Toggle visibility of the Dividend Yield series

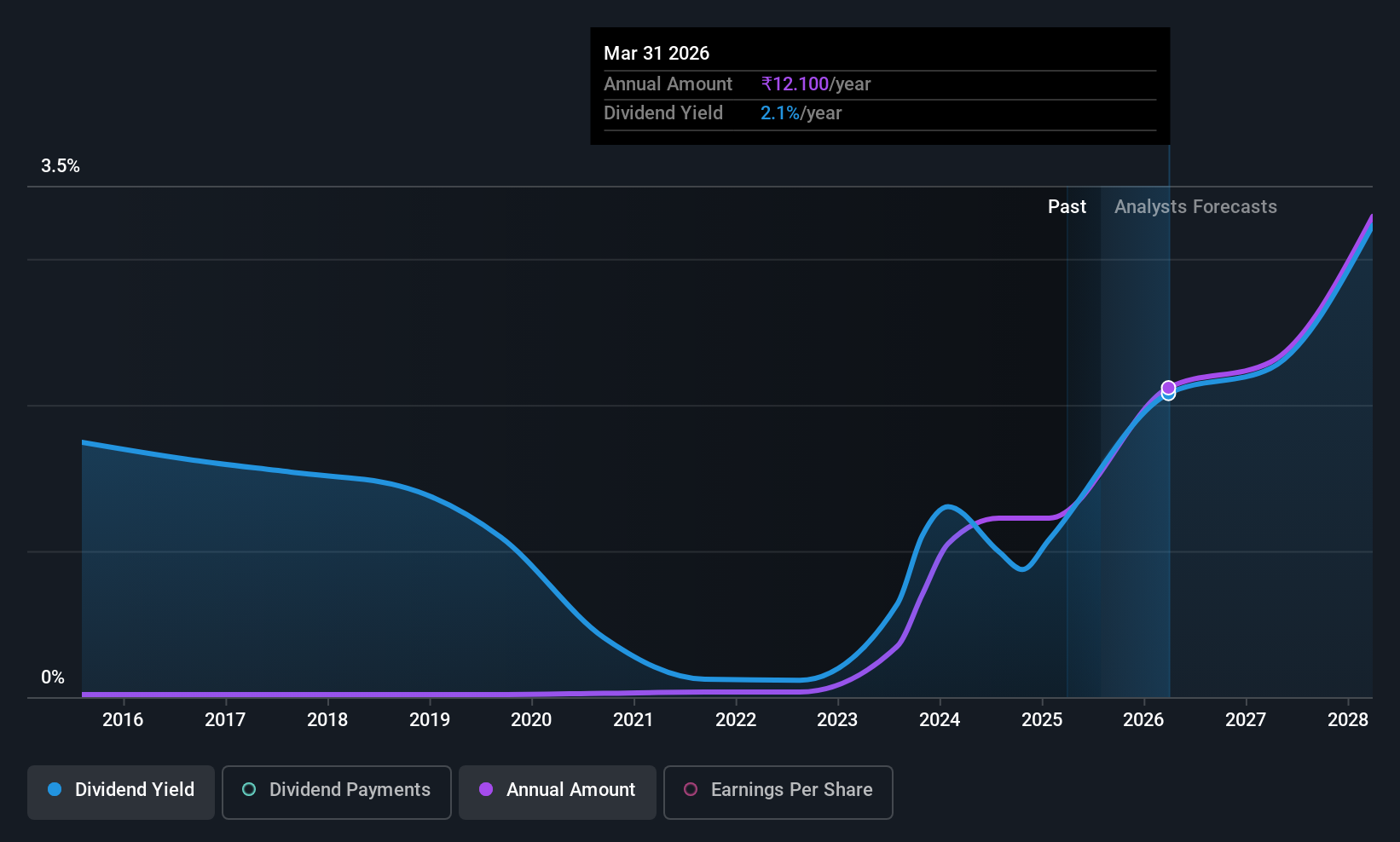click(120, 792)
